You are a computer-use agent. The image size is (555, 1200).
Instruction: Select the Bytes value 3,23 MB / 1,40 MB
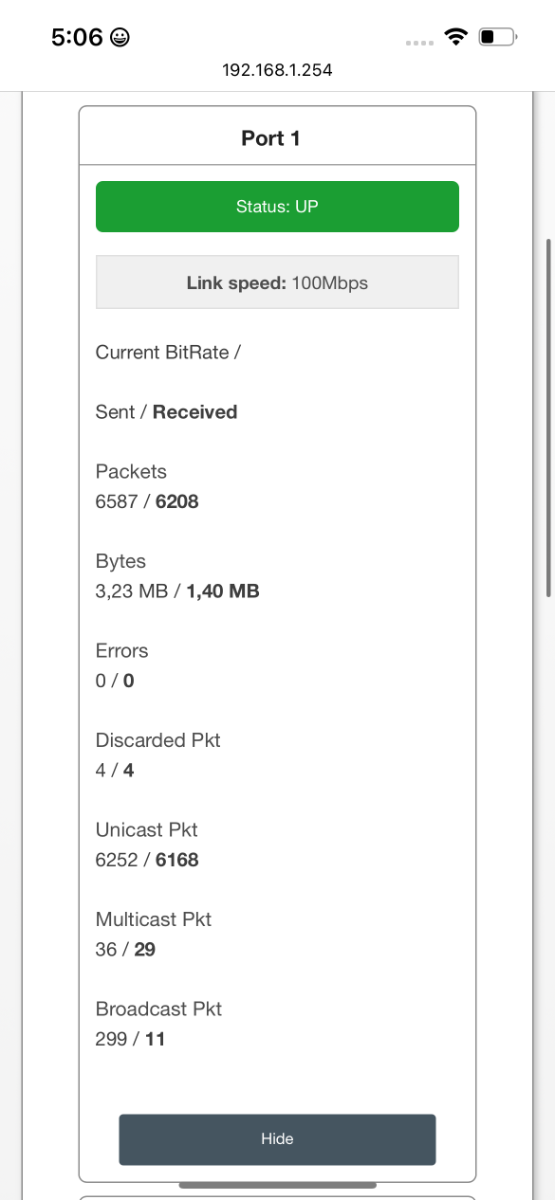(178, 591)
